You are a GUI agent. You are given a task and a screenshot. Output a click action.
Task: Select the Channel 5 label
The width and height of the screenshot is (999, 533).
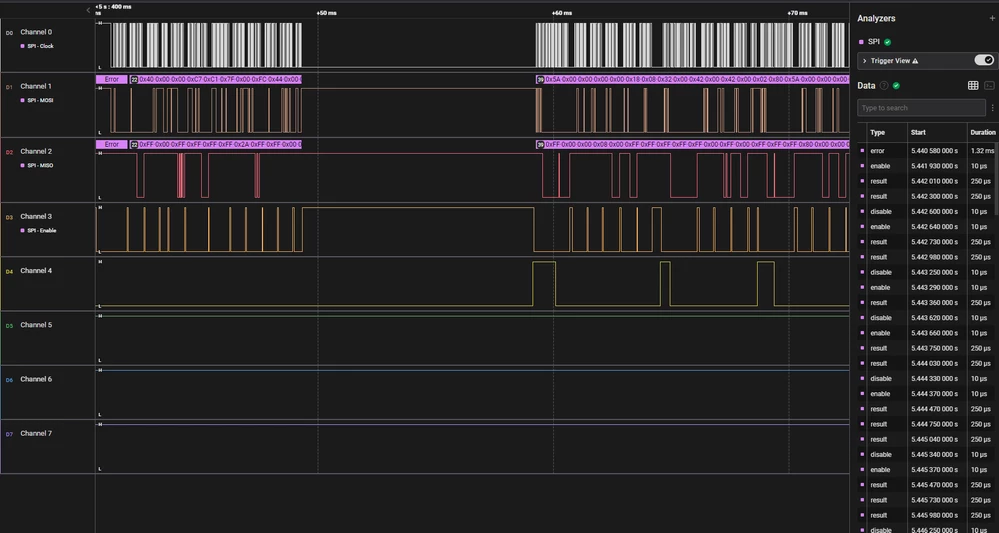[x=36, y=325]
